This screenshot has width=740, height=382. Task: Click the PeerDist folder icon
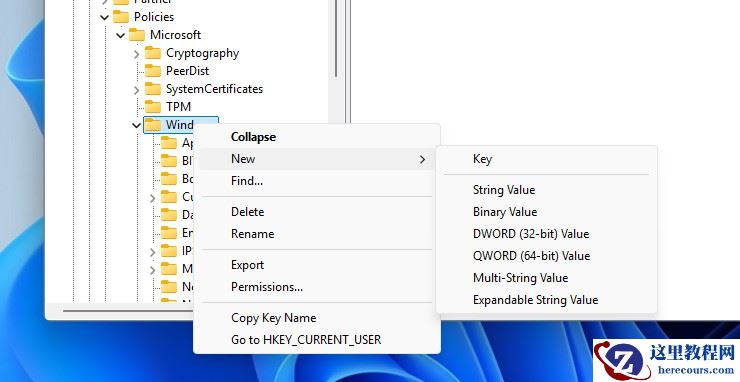tap(153, 71)
